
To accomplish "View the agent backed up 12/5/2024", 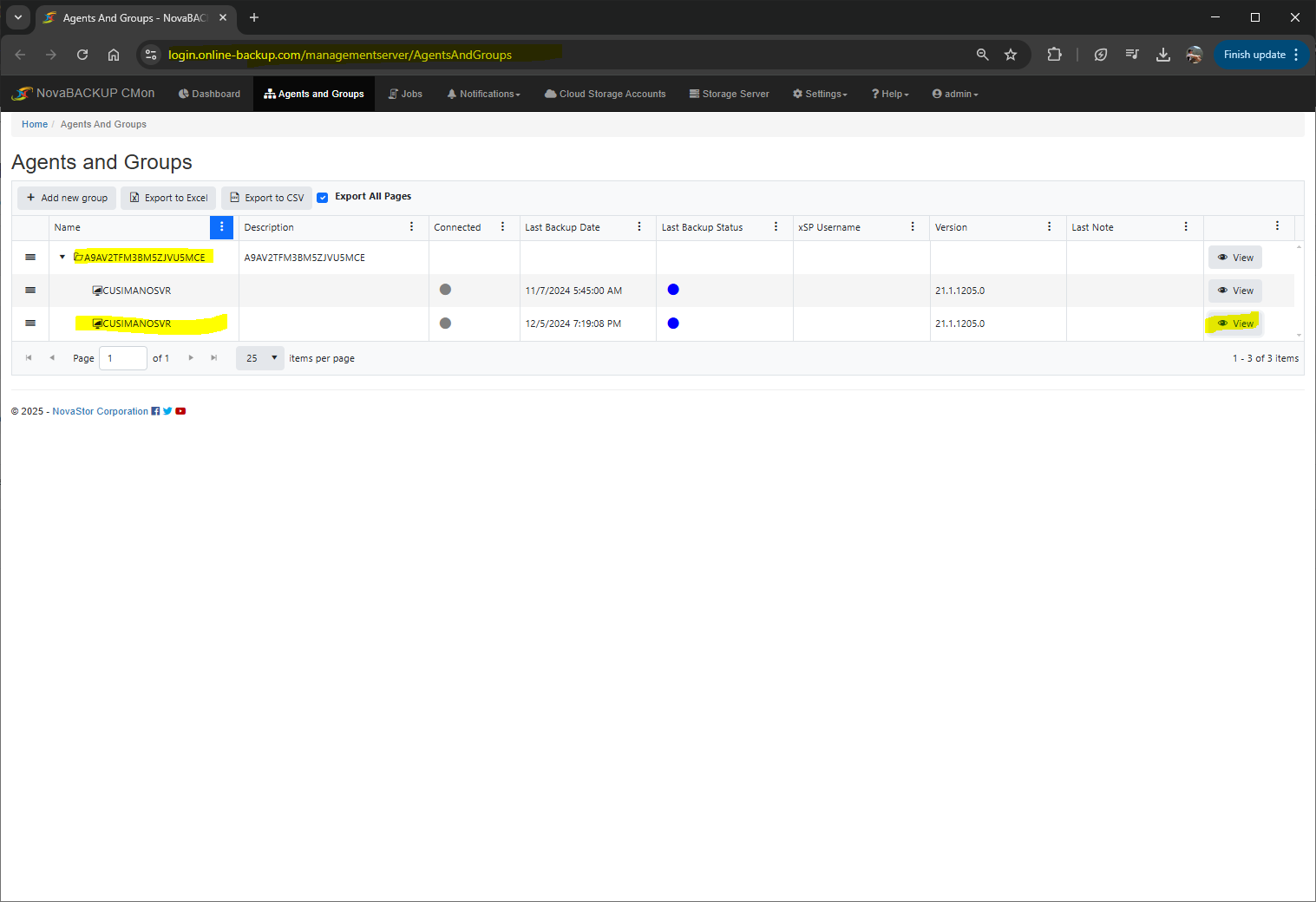I will pyautogui.click(x=1235, y=324).
